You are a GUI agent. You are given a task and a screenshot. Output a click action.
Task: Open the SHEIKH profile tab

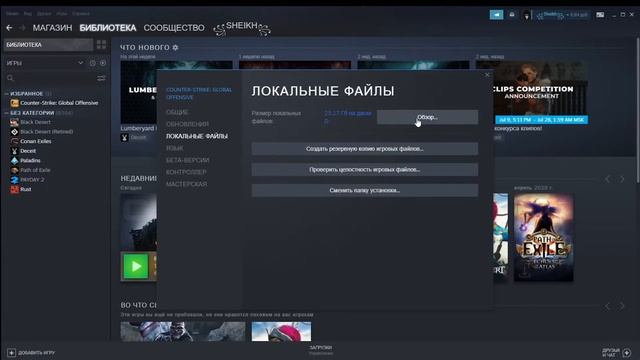tap(242, 28)
